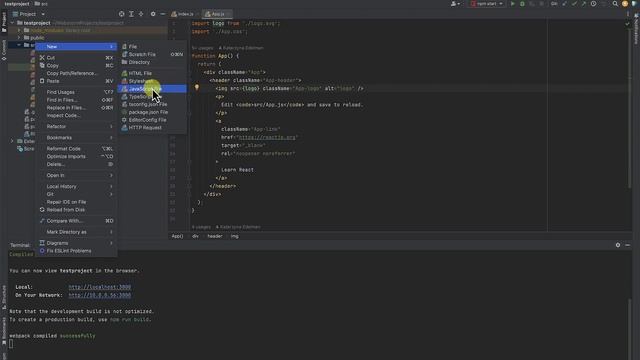
Task: Open the Refactor submenu
Action: pos(76,127)
